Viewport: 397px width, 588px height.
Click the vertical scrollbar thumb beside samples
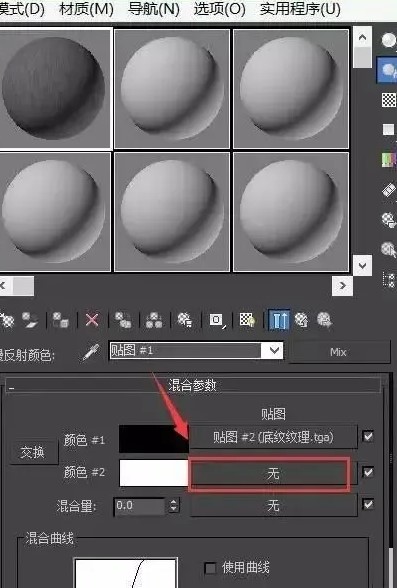click(363, 58)
